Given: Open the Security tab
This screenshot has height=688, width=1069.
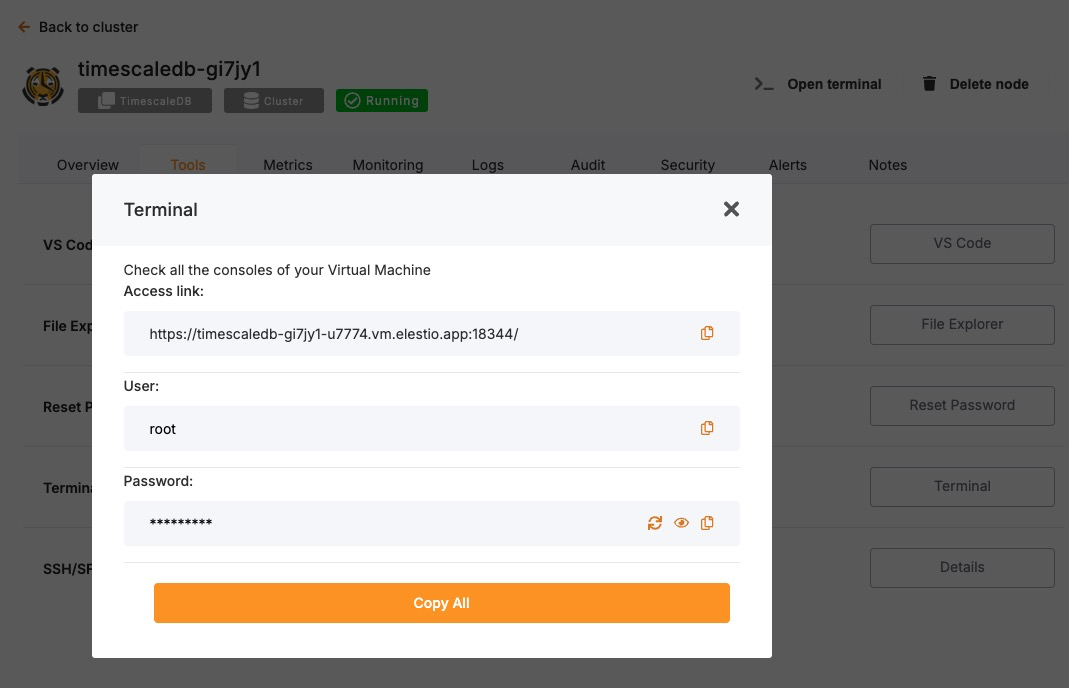Looking at the screenshot, I should click(687, 165).
